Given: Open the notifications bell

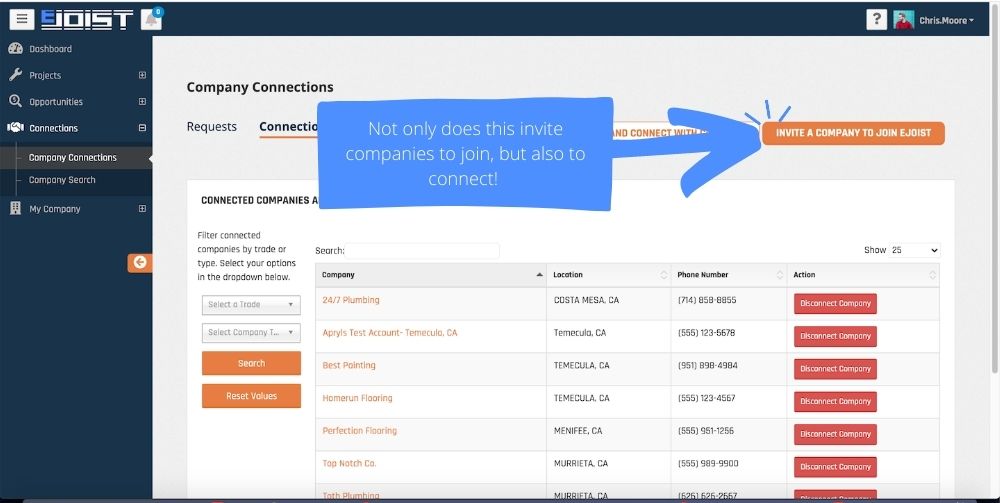Looking at the screenshot, I should pos(152,20).
